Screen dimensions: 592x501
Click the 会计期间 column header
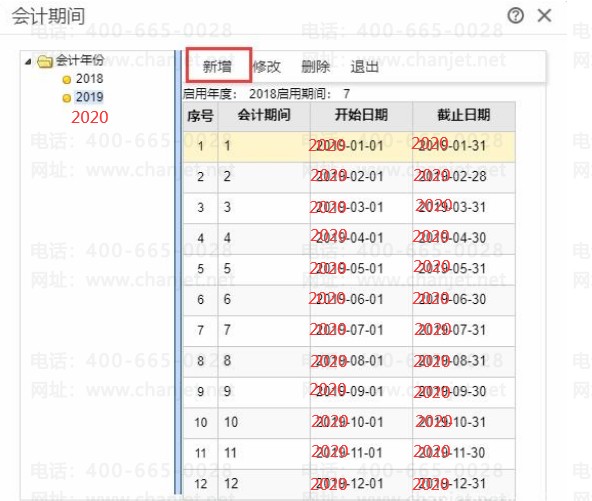click(x=264, y=116)
